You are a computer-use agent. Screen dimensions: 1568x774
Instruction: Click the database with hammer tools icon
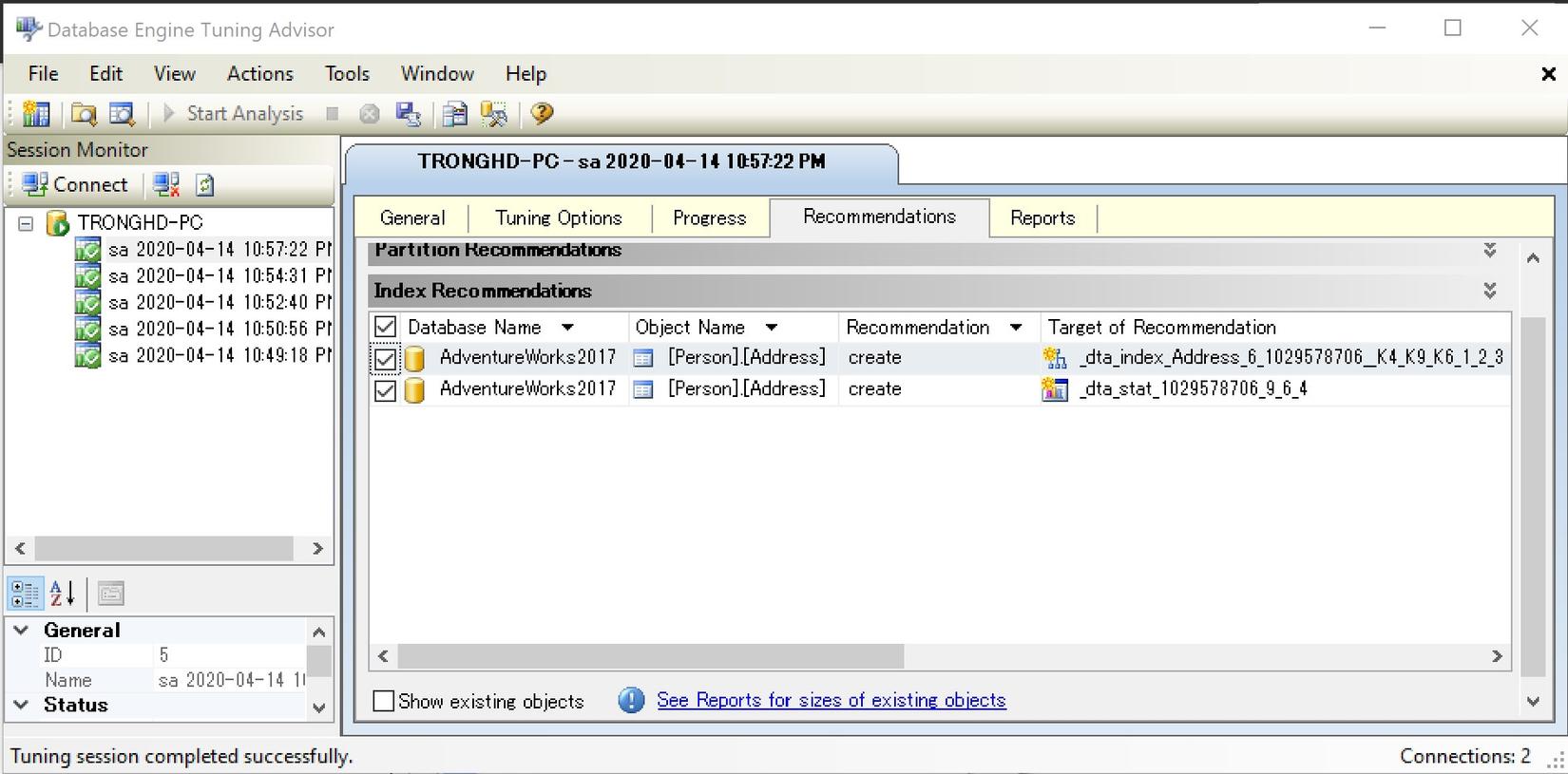point(494,114)
